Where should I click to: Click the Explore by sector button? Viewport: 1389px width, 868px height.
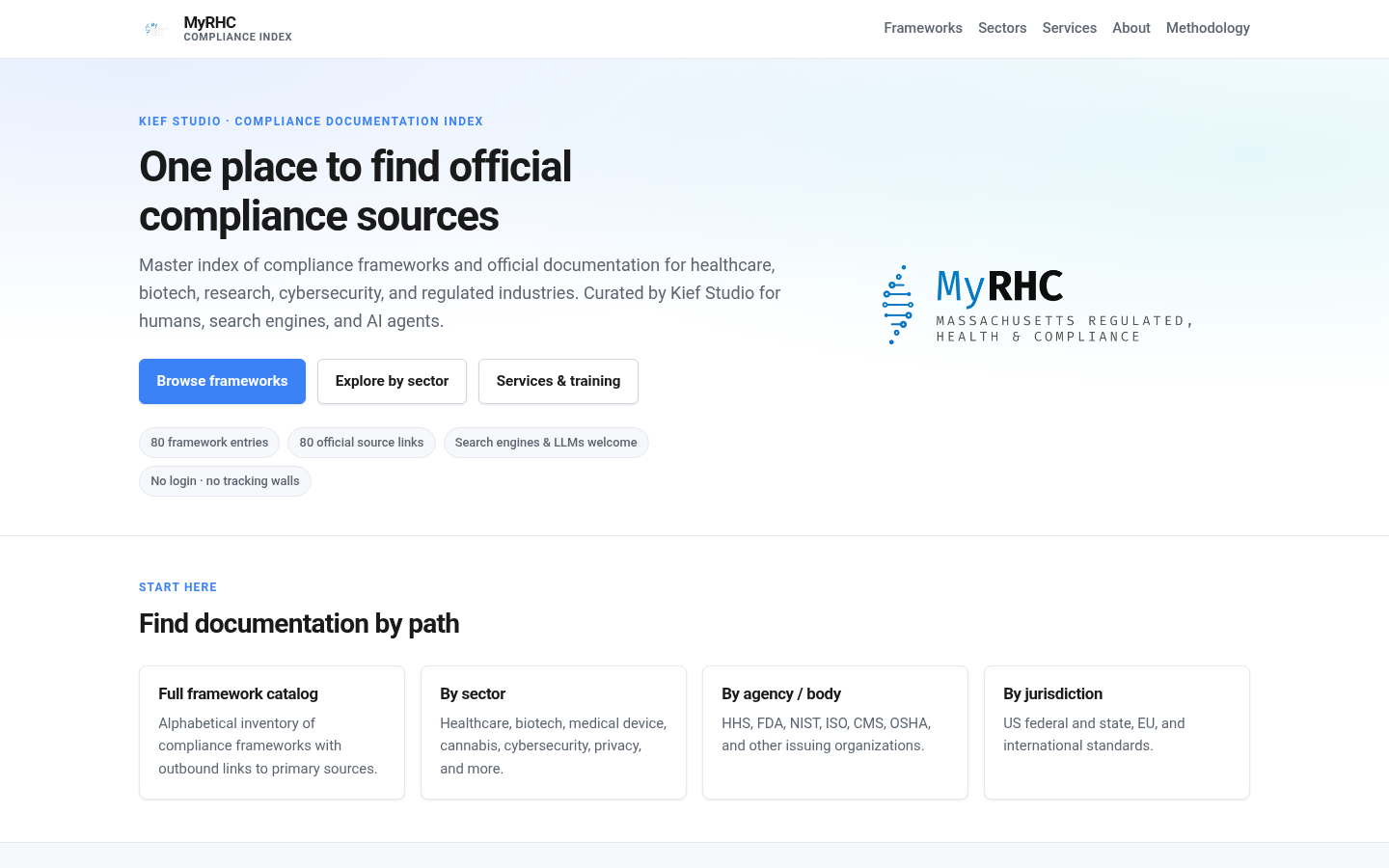[392, 381]
